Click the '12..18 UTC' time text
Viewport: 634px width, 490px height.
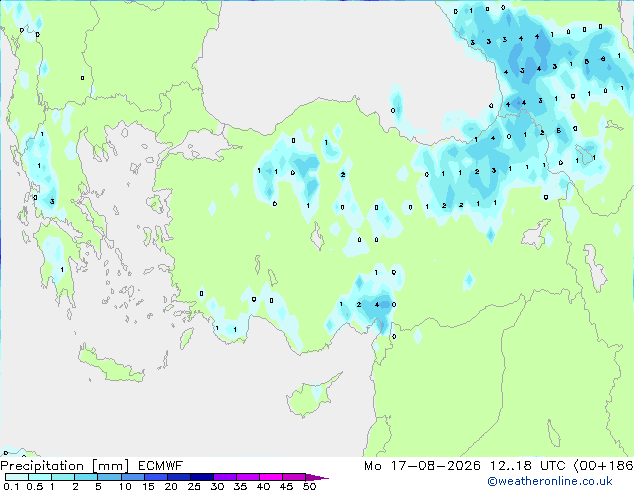[x=528, y=466]
